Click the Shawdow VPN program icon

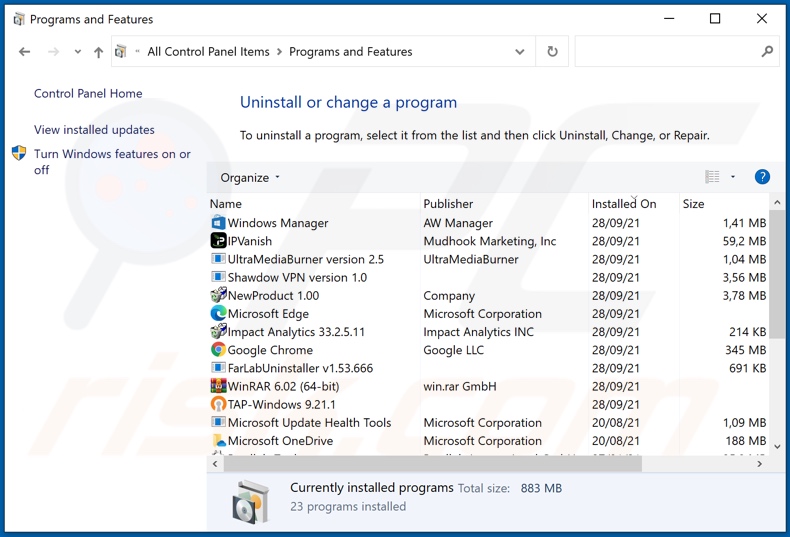pos(218,277)
